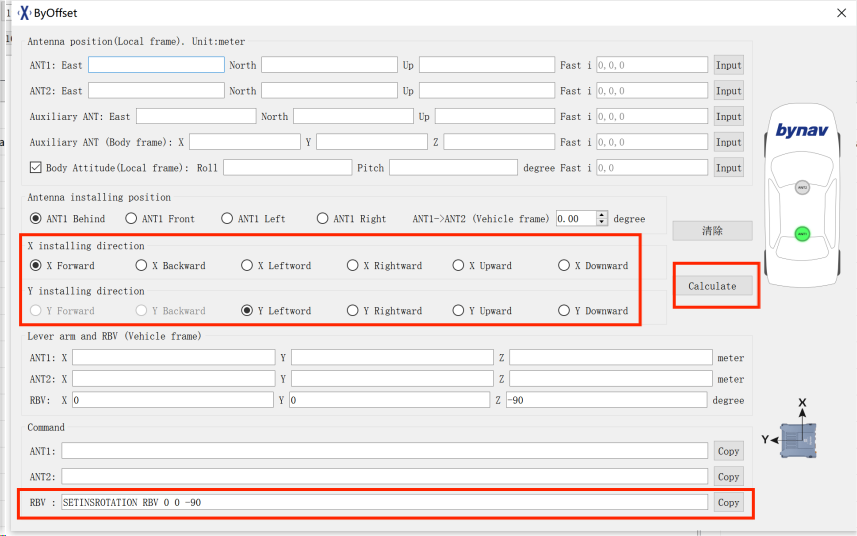The image size is (857, 536).
Task: Toggle the Body Attitude (Local frame) checkbox
Action: [36, 168]
